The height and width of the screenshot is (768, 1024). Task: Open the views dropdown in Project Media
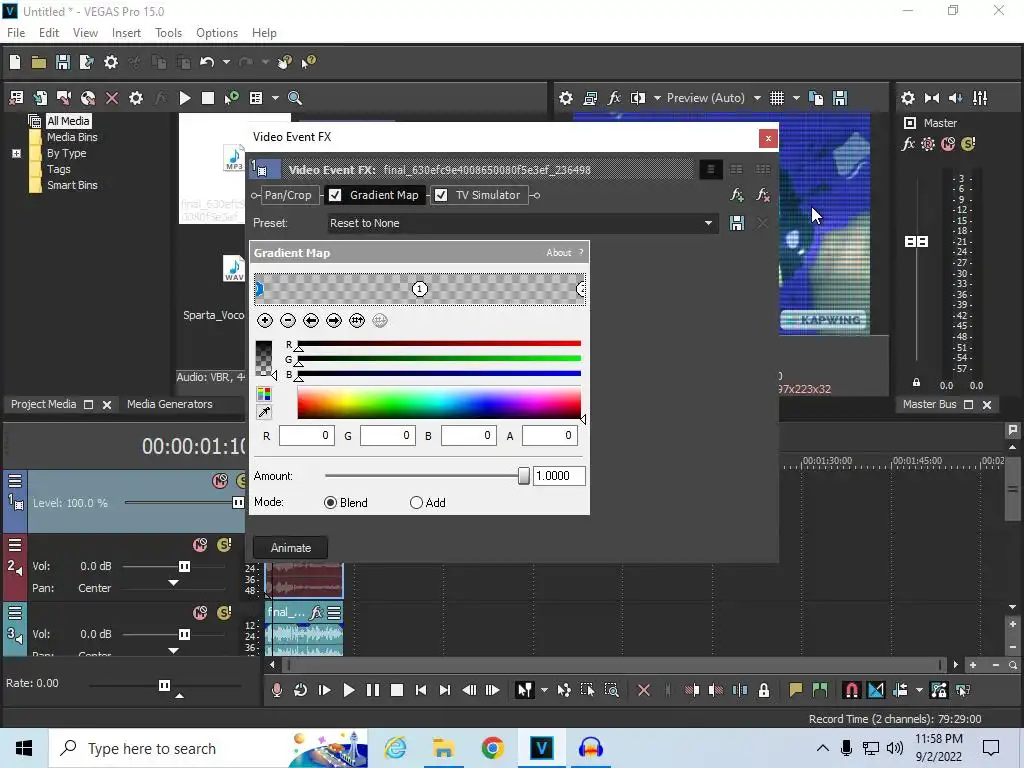click(x=275, y=98)
